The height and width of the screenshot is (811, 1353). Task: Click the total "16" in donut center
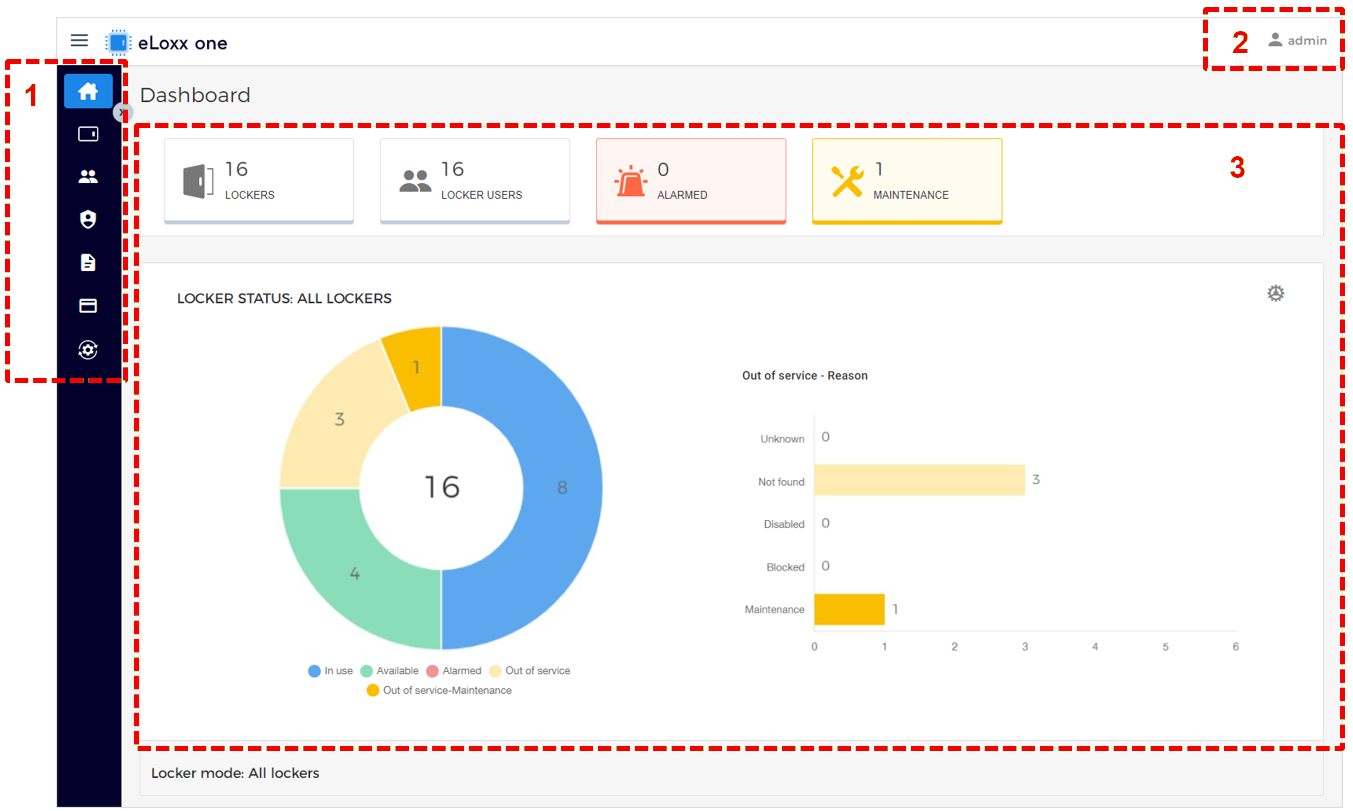[442, 487]
